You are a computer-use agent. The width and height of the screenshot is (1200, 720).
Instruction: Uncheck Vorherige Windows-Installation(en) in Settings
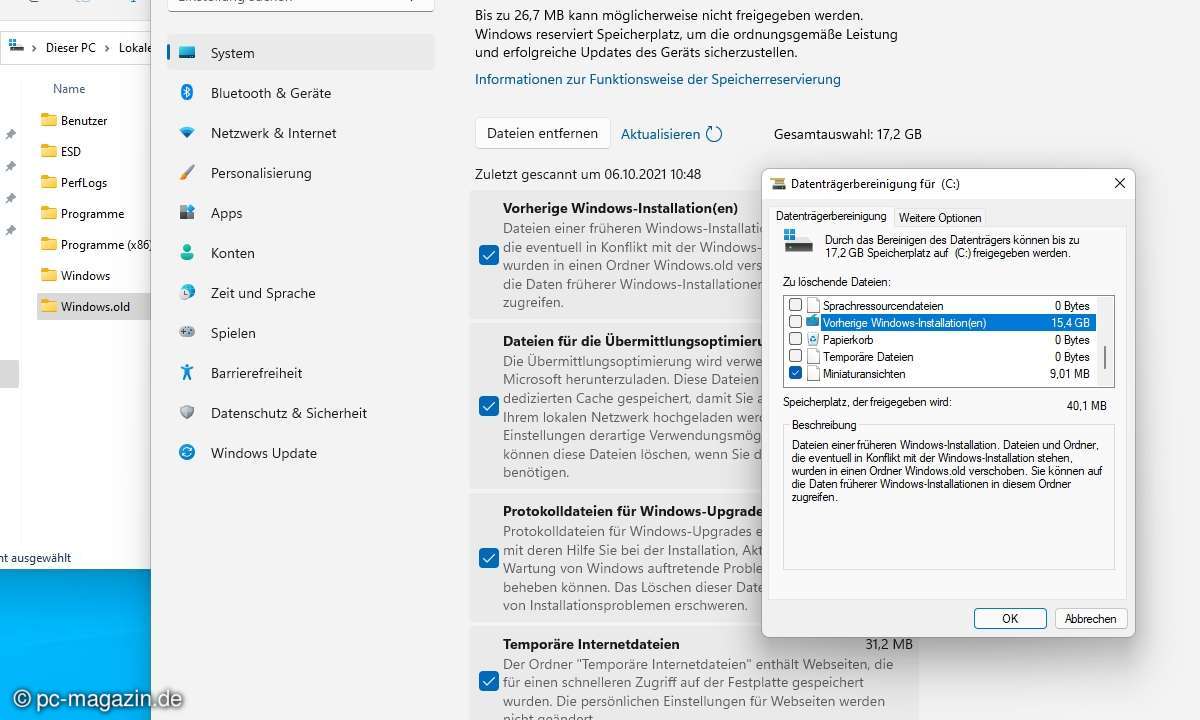click(x=489, y=255)
